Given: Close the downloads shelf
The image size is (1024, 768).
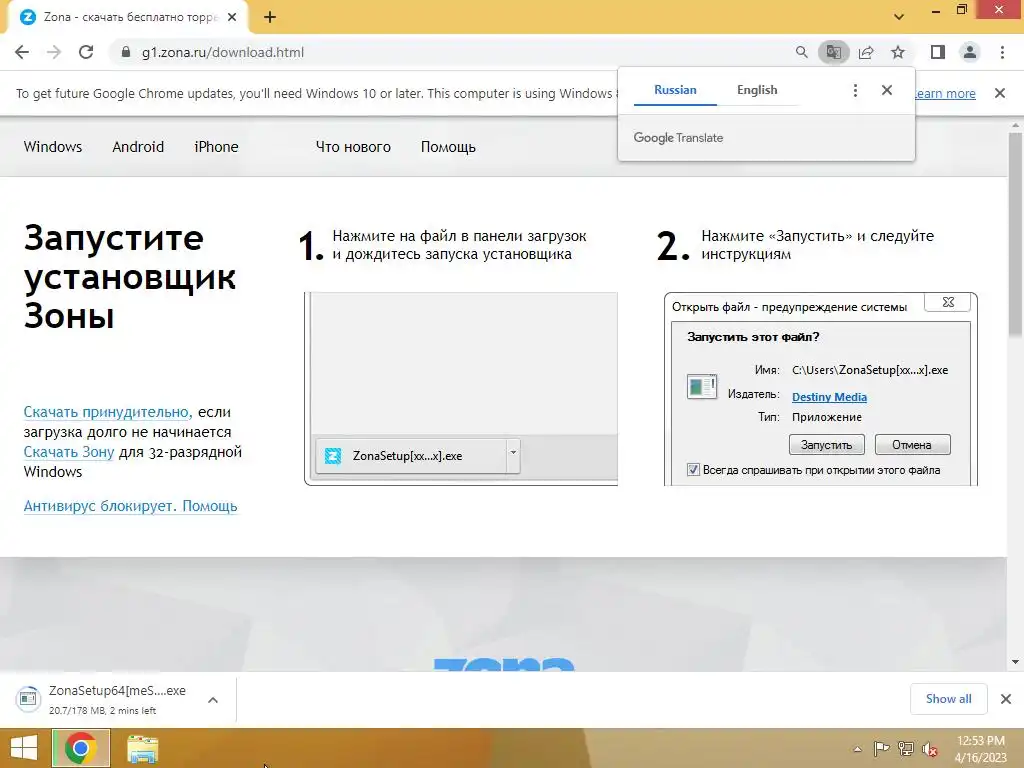Looking at the screenshot, I should tap(1006, 699).
